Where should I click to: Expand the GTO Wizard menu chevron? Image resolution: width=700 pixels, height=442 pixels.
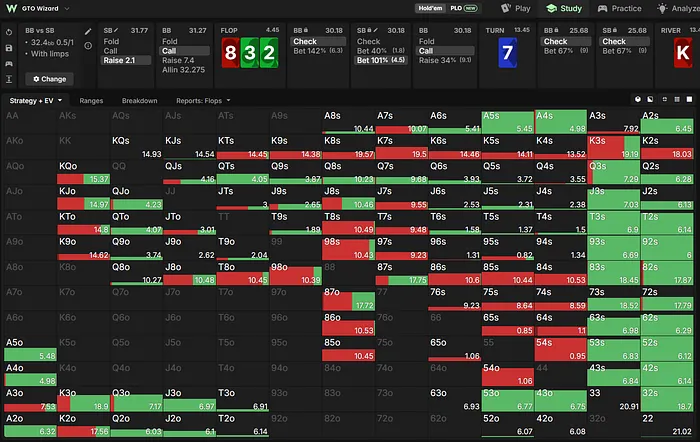[67, 8]
